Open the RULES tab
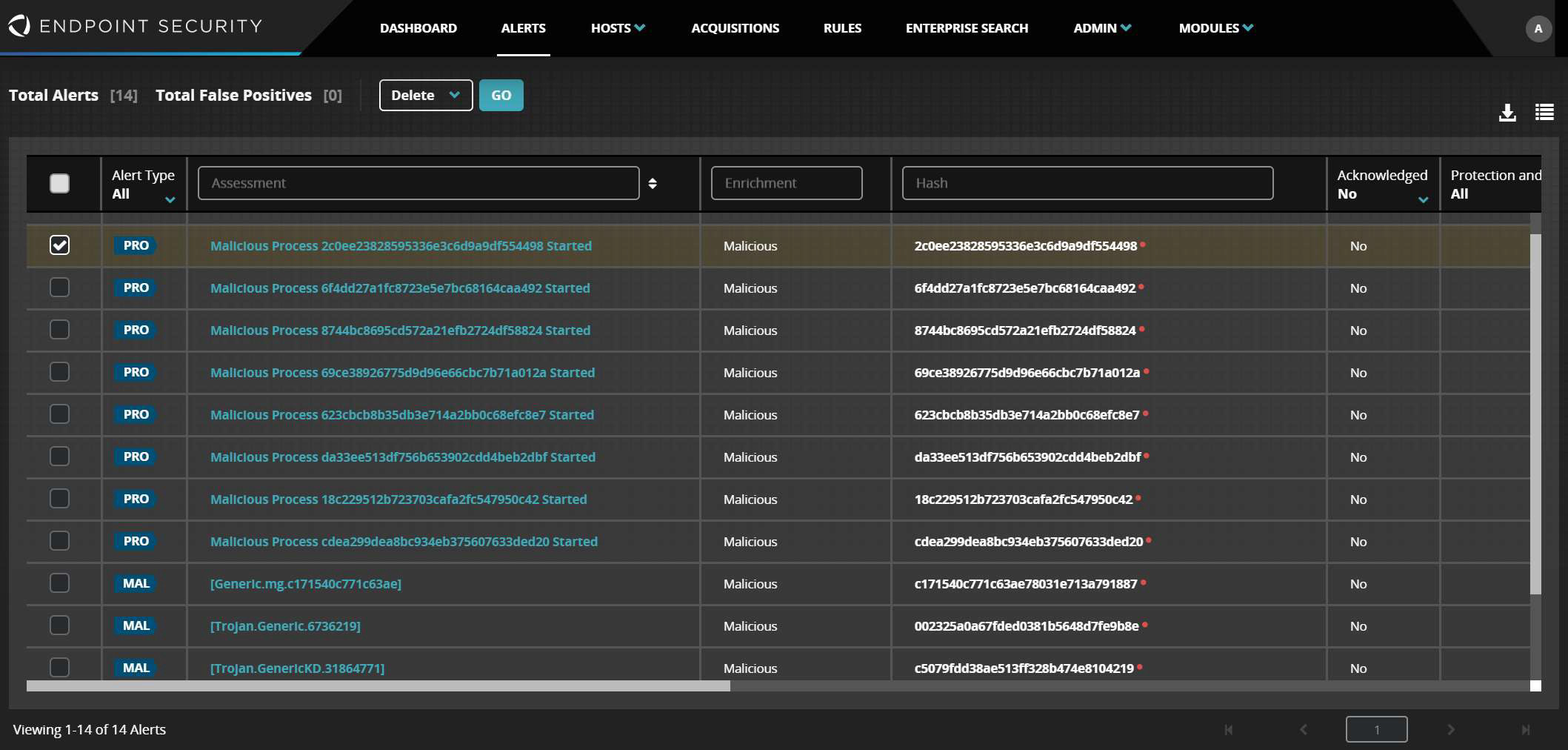The image size is (1568, 750). pos(842,28)
